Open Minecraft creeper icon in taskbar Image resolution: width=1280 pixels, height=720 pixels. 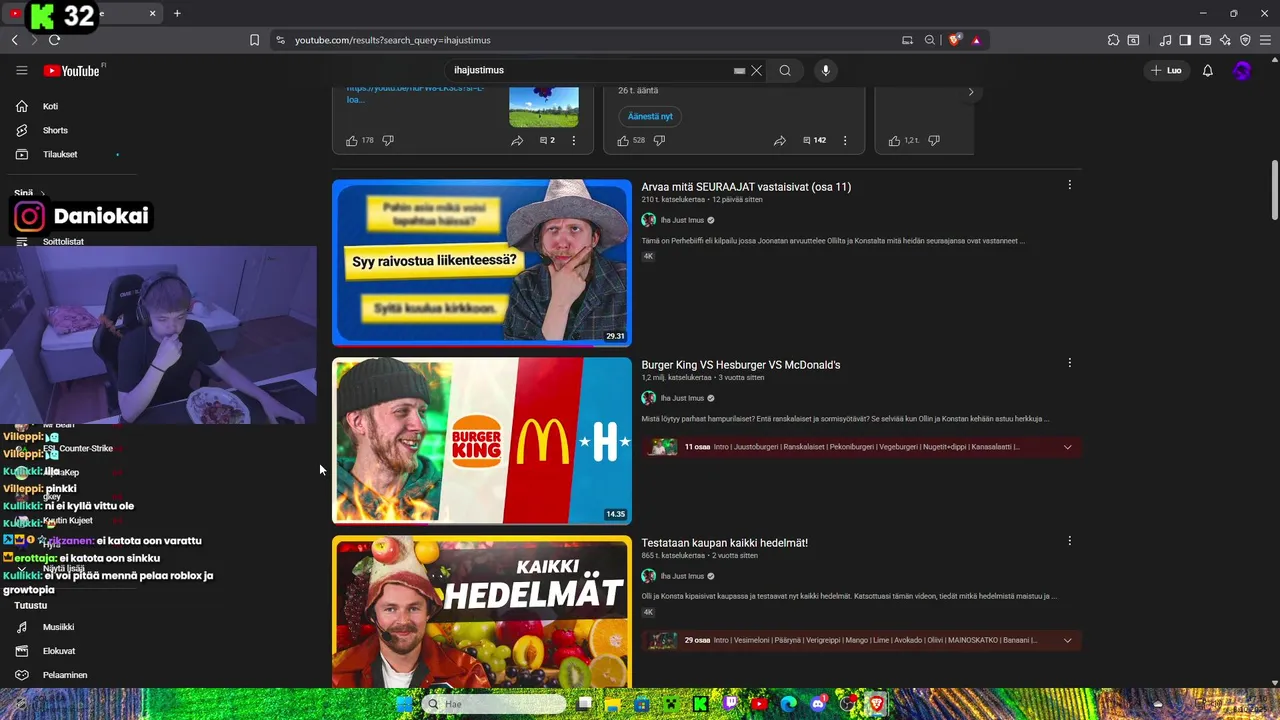(x=672, y=704)
